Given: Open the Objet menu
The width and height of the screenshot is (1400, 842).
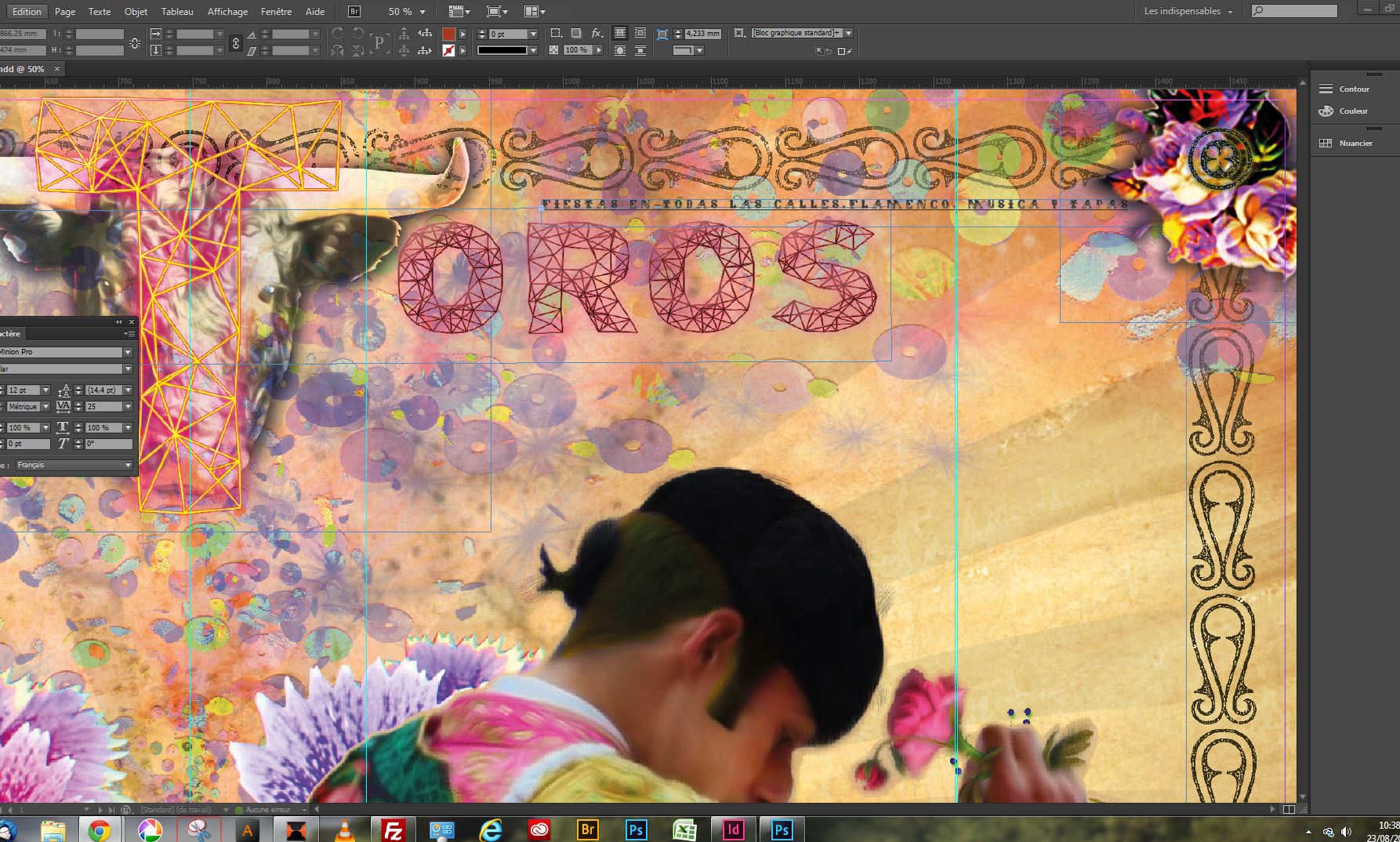Looking at the screenshot, I should click(x=136, y=12).
